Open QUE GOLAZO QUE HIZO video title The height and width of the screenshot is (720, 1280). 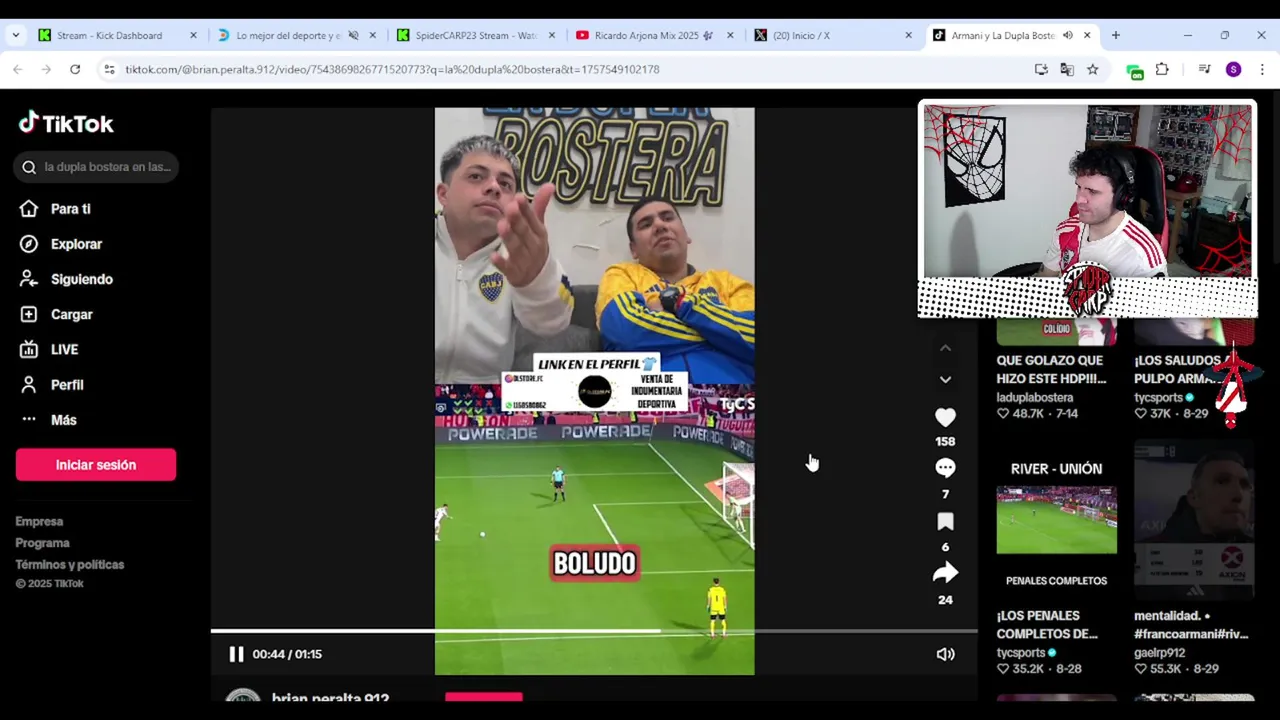point(1051,369)
